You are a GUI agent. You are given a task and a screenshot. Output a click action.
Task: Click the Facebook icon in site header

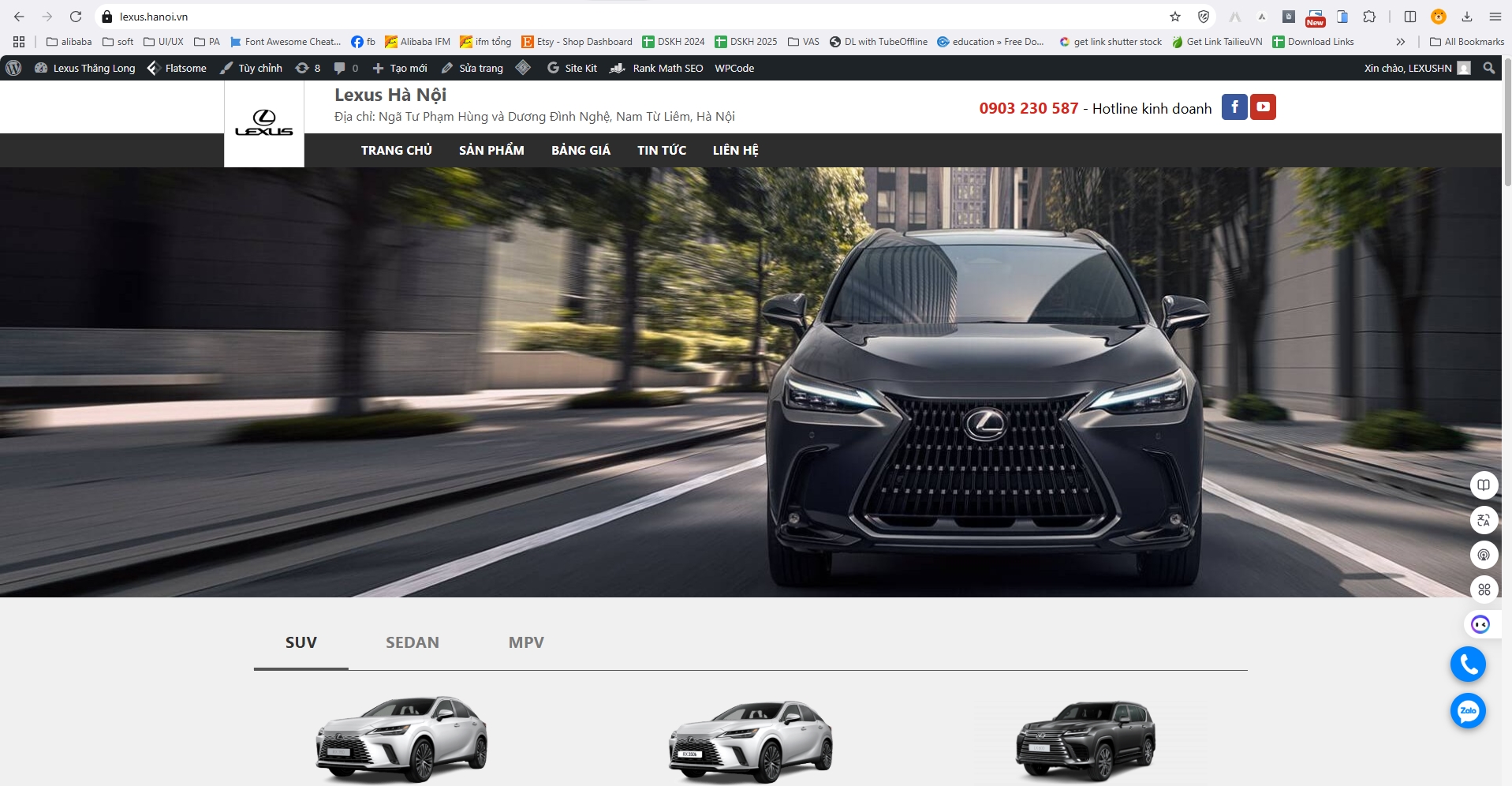1234,107
